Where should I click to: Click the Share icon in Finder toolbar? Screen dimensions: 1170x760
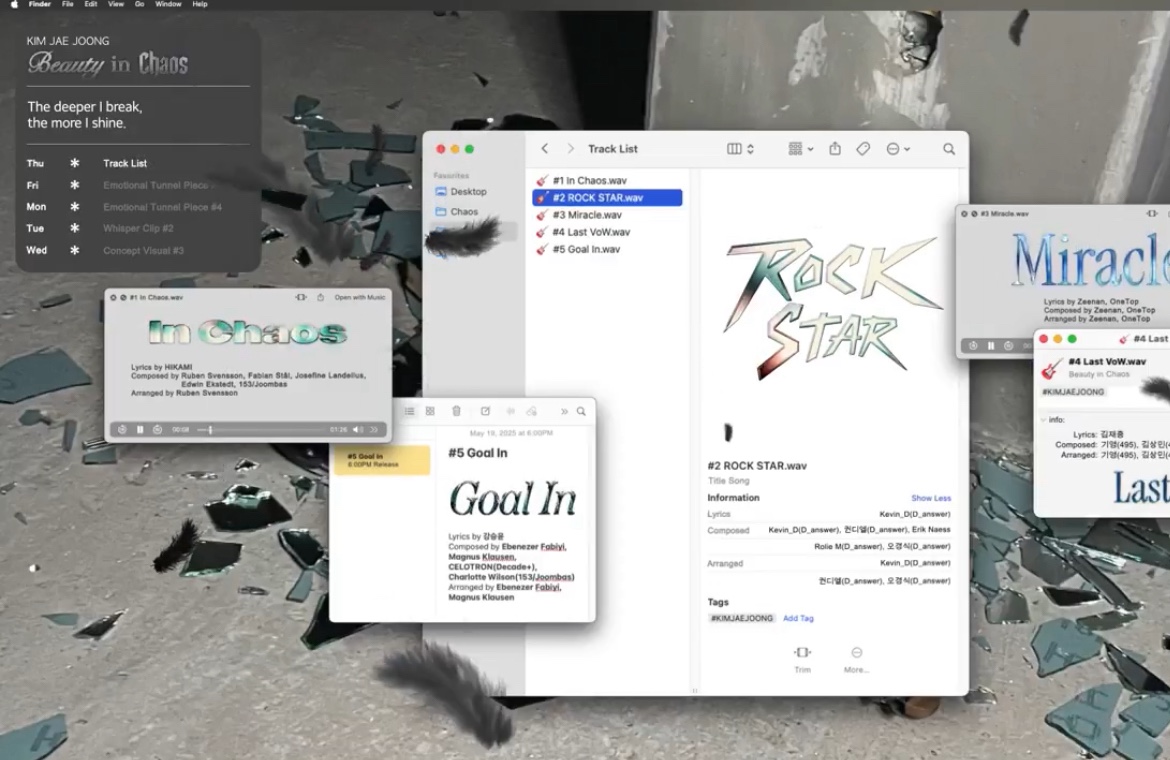[x=834, y=149]
